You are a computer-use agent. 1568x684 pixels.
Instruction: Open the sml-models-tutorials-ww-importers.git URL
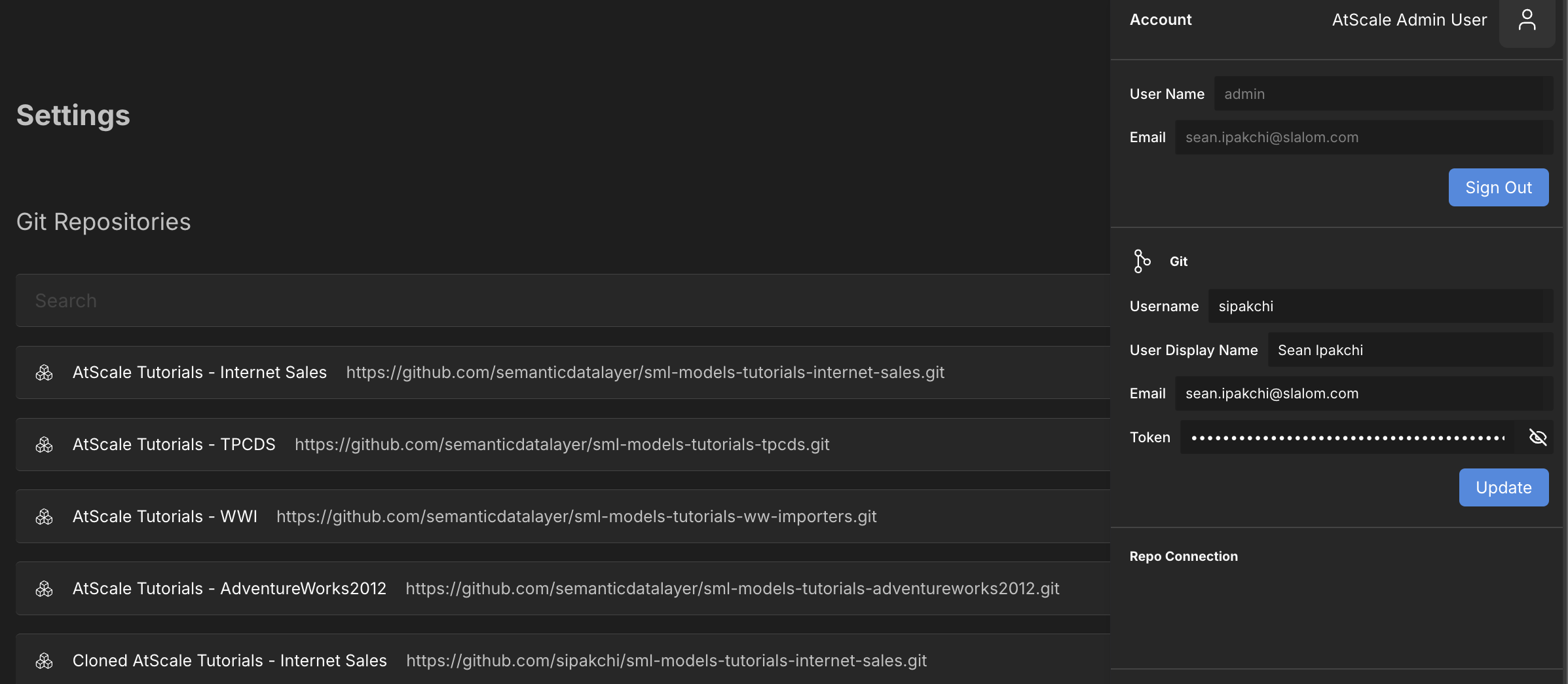pos(576,517)
